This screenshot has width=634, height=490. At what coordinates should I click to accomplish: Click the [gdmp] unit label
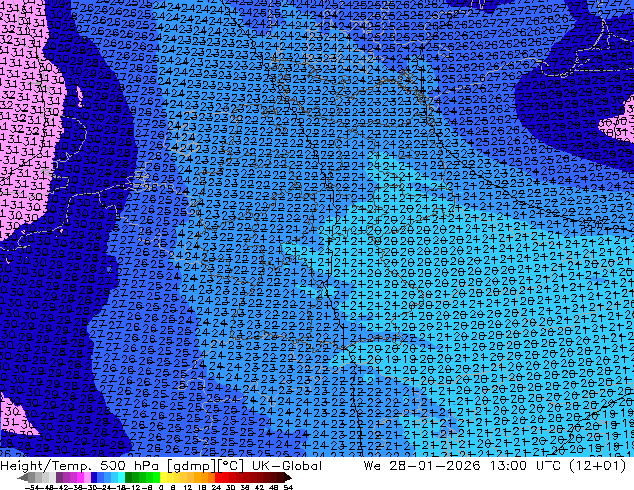click(192, 466)
